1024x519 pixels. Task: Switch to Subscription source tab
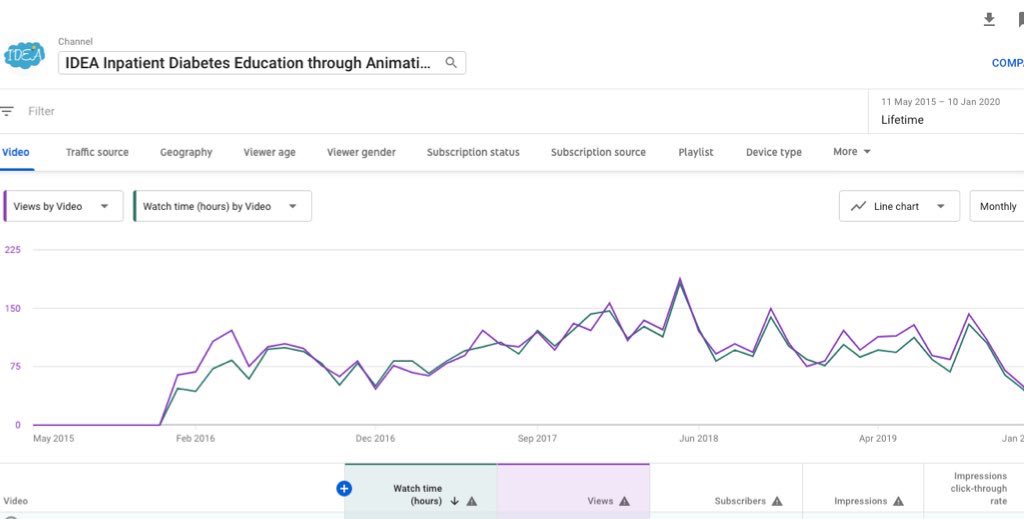pos(598,152)
